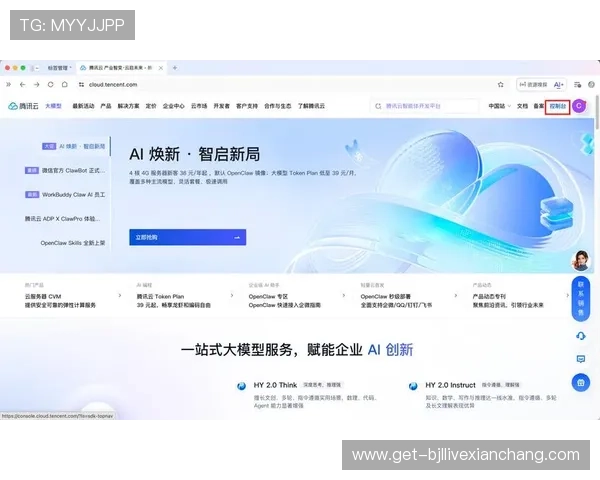
Task: Open the 最新活动 nav item
Action: pyautogui.click(x=83, y=106)
